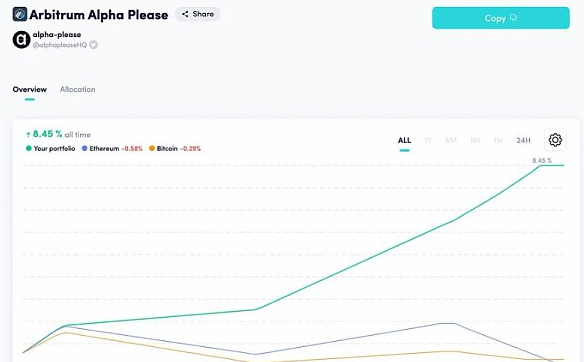
Task: Click the Copy portfolio button
Action: tap(501, 18)
